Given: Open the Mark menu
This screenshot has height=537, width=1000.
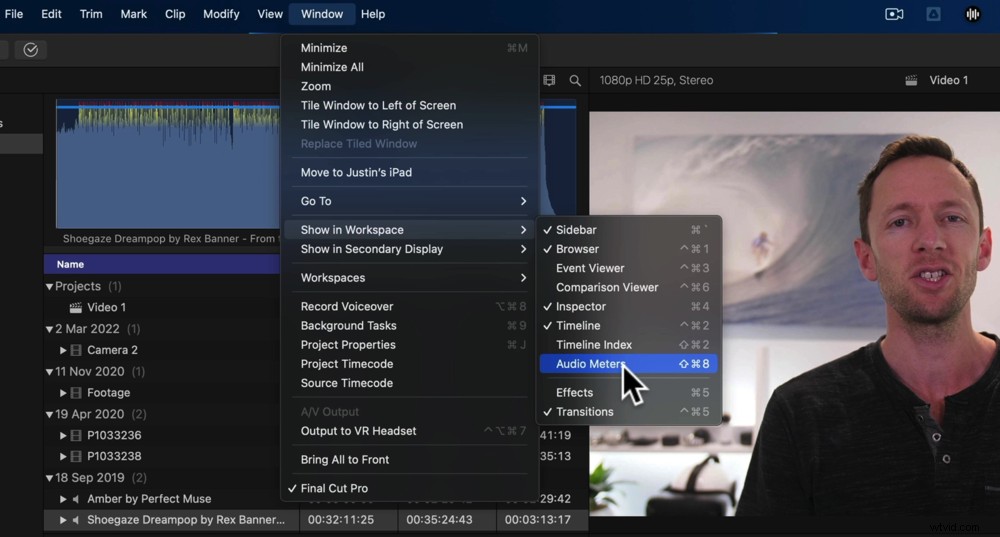Looking at the screenshot, I should tap(134, 14).
